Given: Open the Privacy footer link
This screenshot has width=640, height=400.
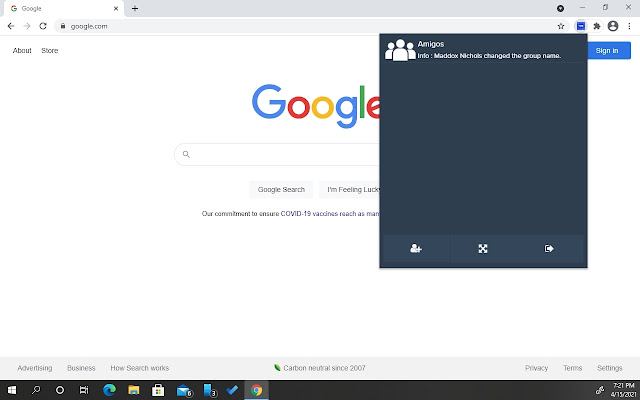Looking at the screenshot, I should click(x=536, y=368).
